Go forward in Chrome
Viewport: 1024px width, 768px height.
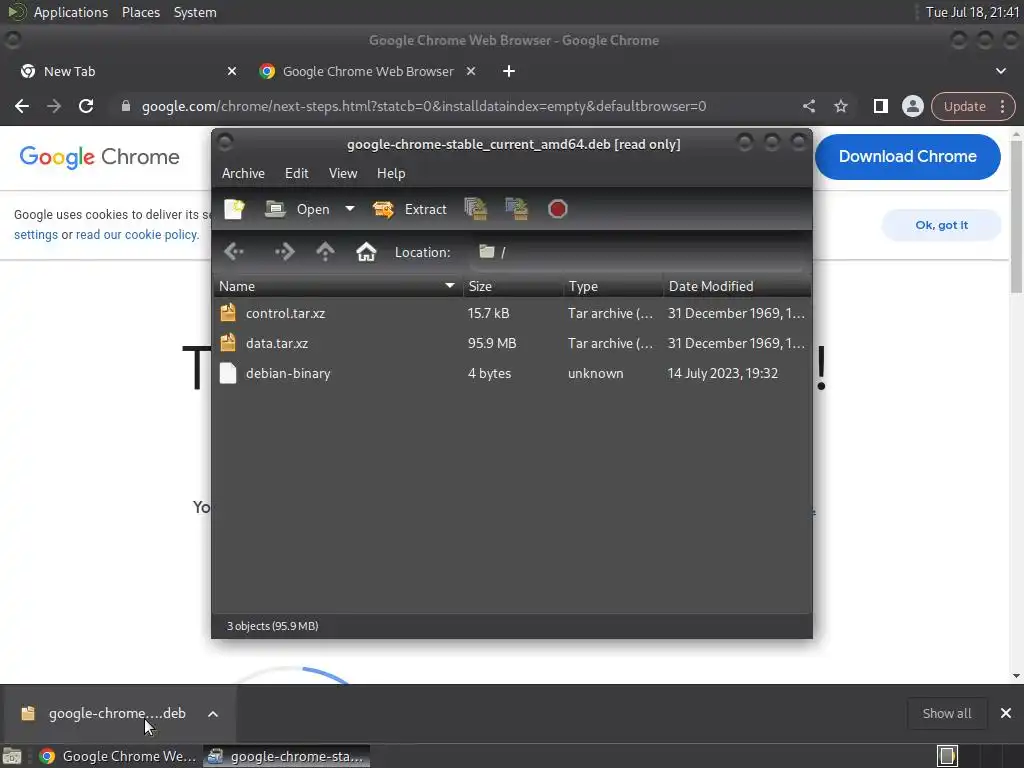54,106
